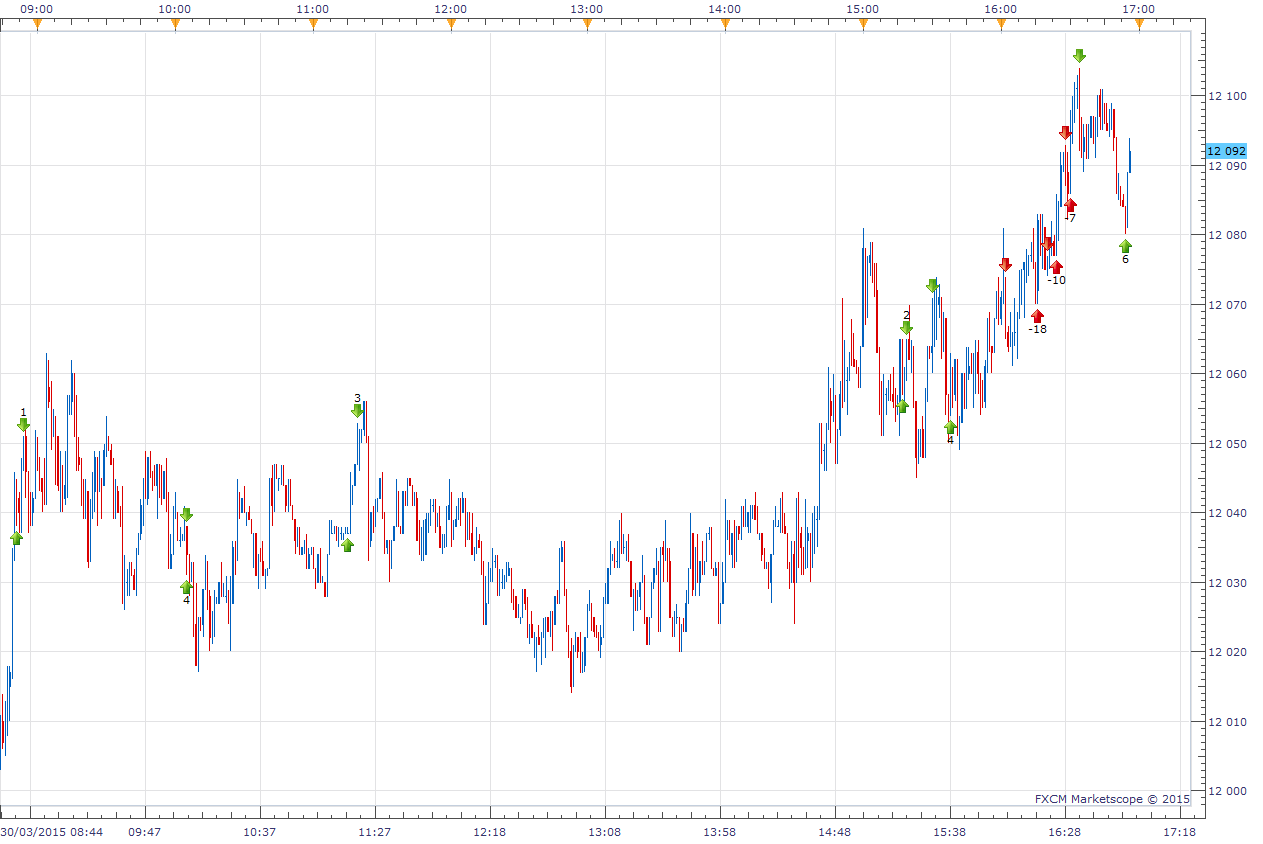Click the 12:18 time axis label
Screen dimensions: 1263x844
tap(490, 832)
